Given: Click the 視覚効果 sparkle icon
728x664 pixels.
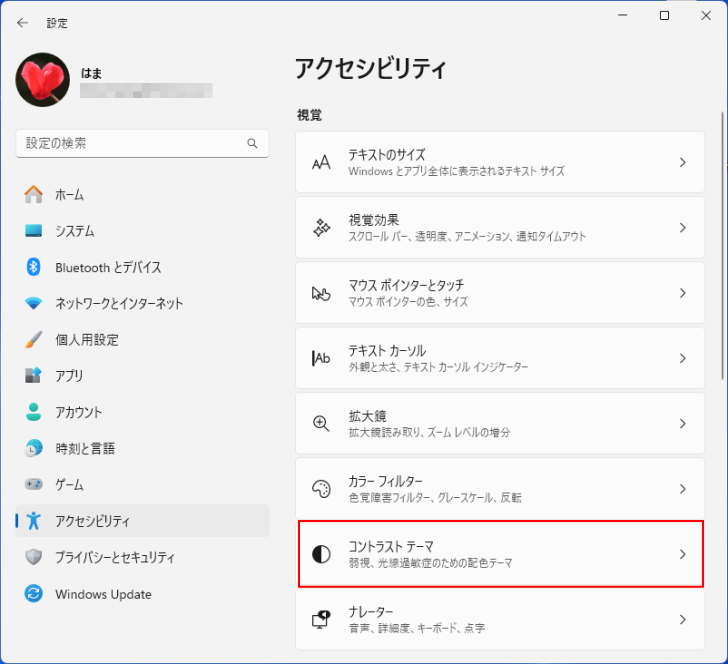Looking at the screenshot, I should [x=321, y=228].
